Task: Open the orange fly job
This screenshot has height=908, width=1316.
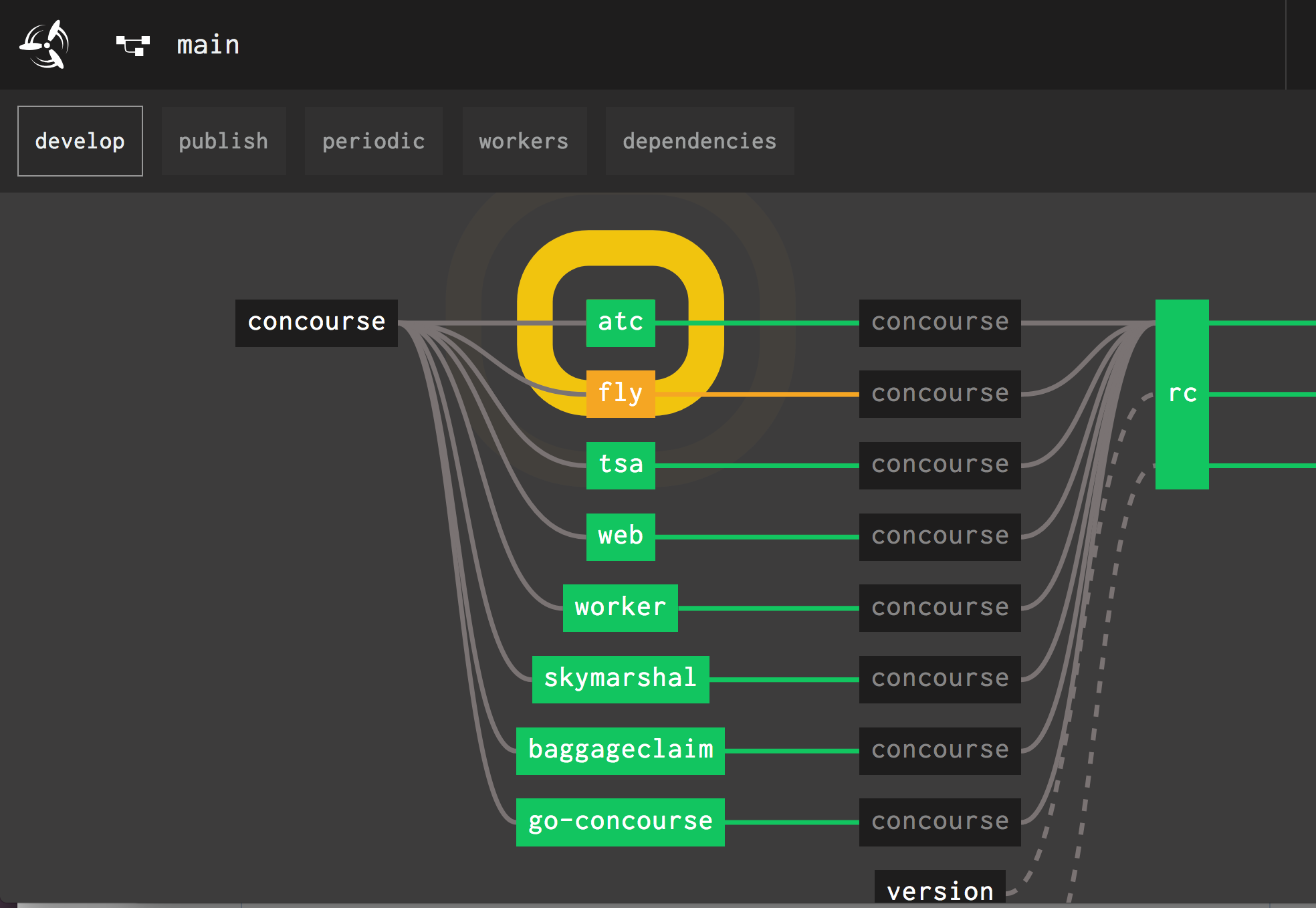Action: coord(621,394)
